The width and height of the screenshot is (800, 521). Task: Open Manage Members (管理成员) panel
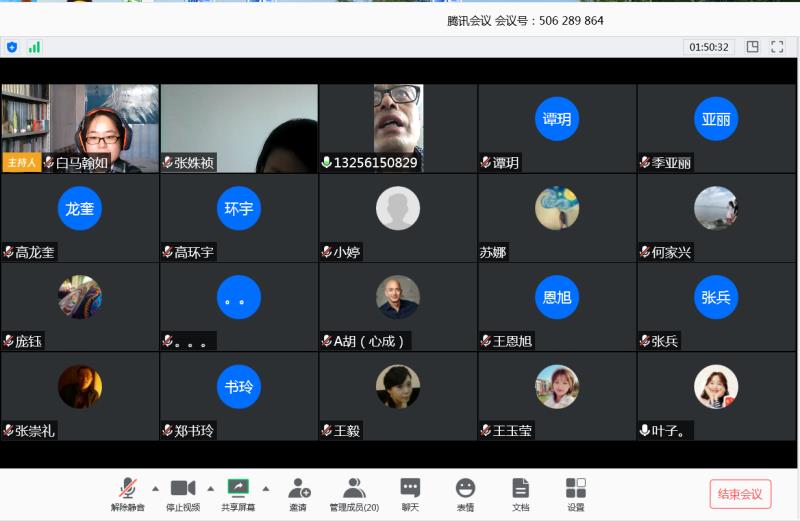pyautogui.click(x=354, y=493)
